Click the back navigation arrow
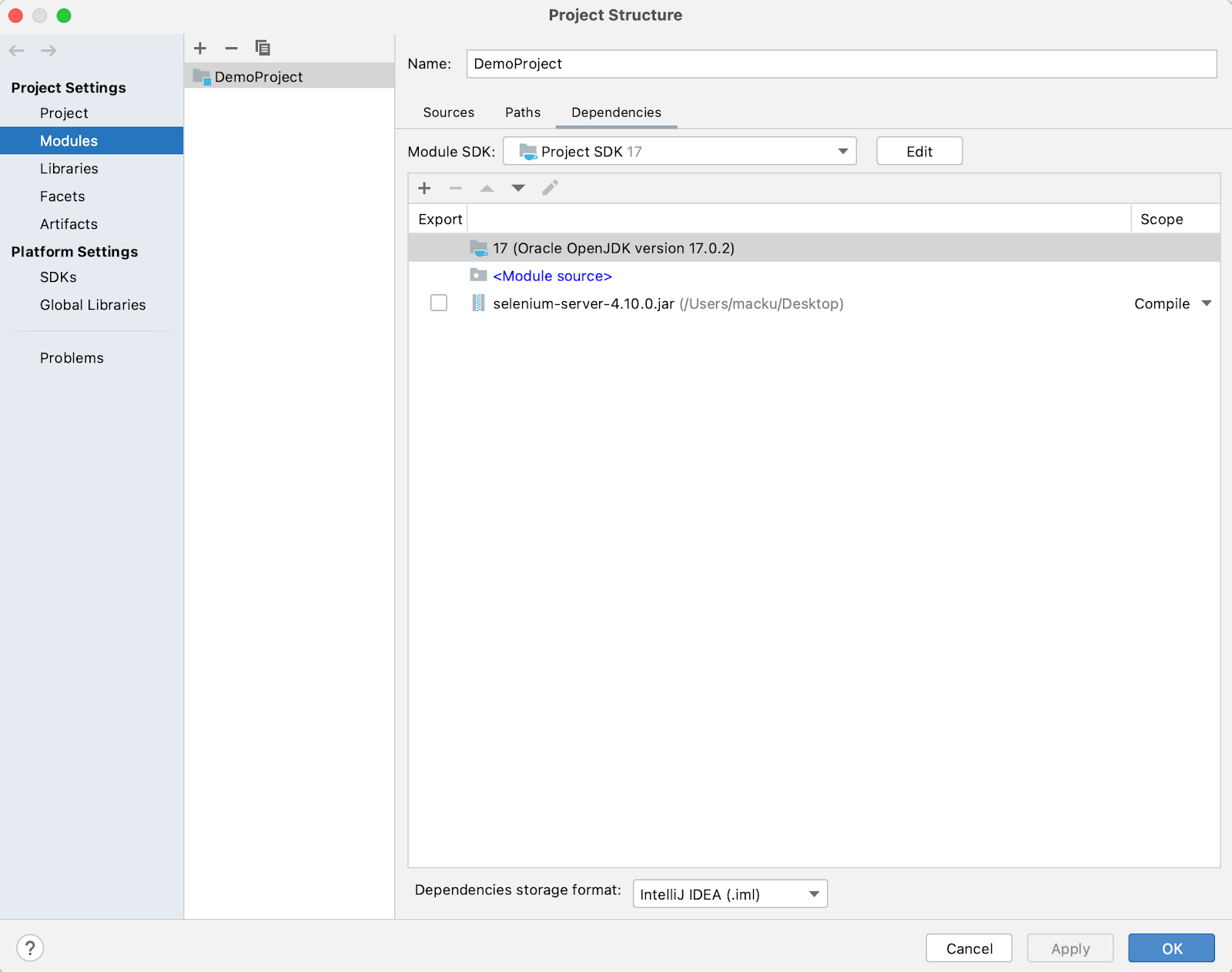 (17, 51)
